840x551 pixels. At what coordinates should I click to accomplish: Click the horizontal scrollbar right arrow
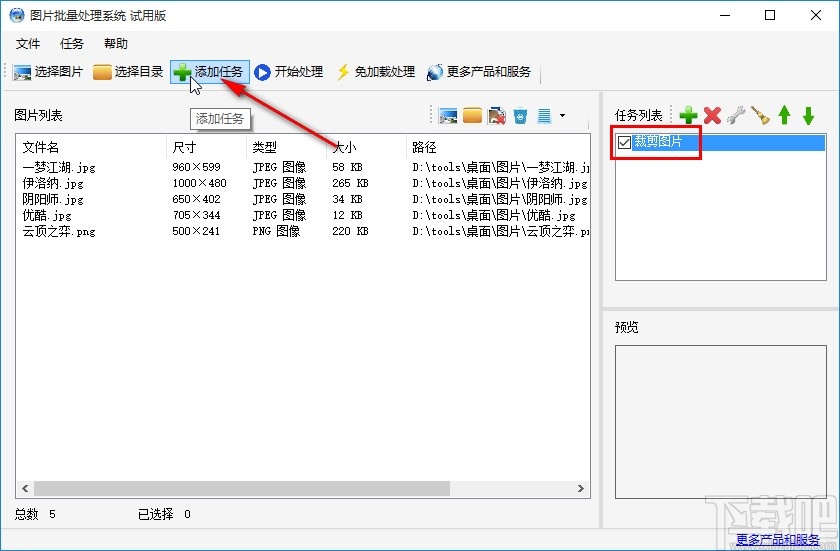click(581, 488)
